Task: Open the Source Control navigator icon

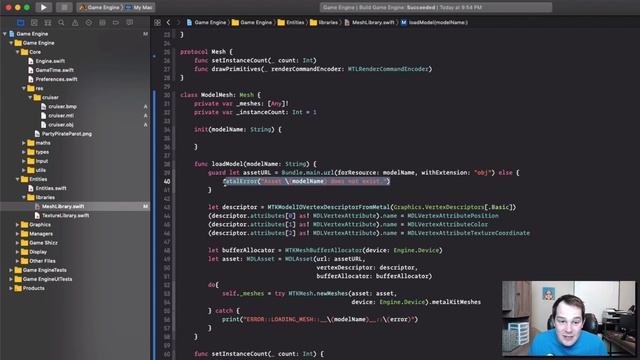Action: (x=34, y=23)
